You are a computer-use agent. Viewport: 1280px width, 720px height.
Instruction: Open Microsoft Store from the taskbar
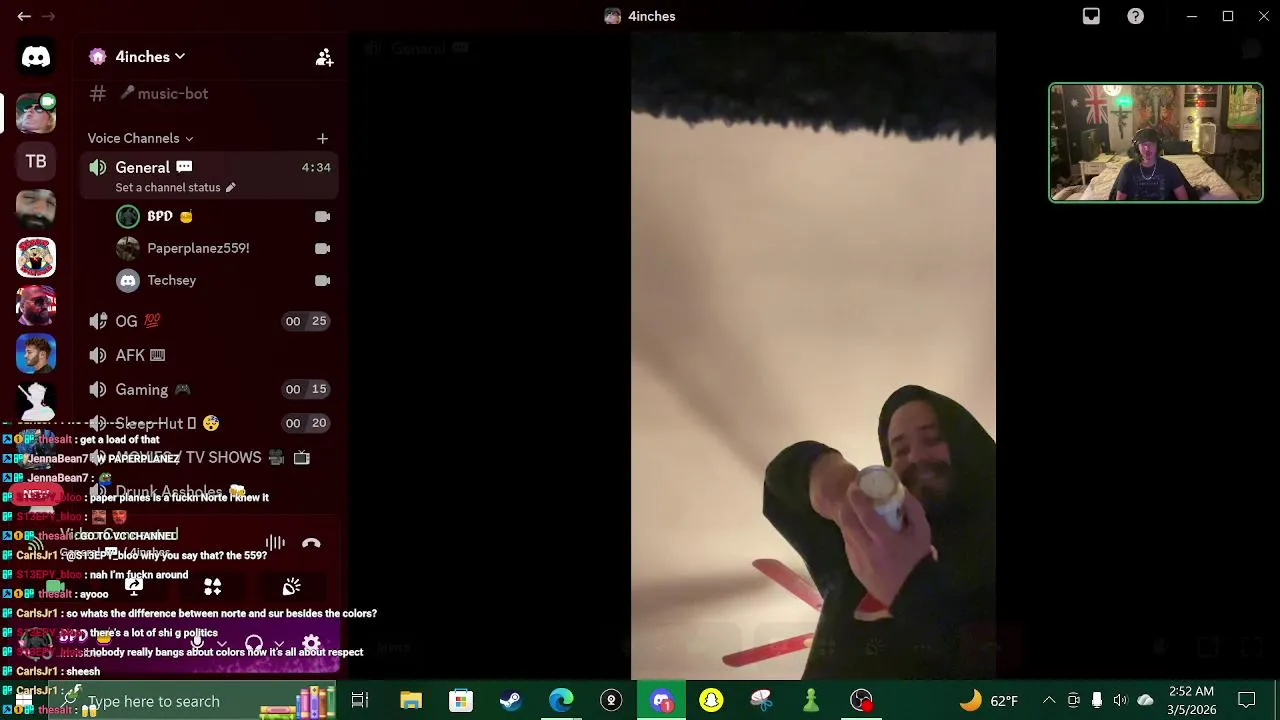(x=461, y=700)
